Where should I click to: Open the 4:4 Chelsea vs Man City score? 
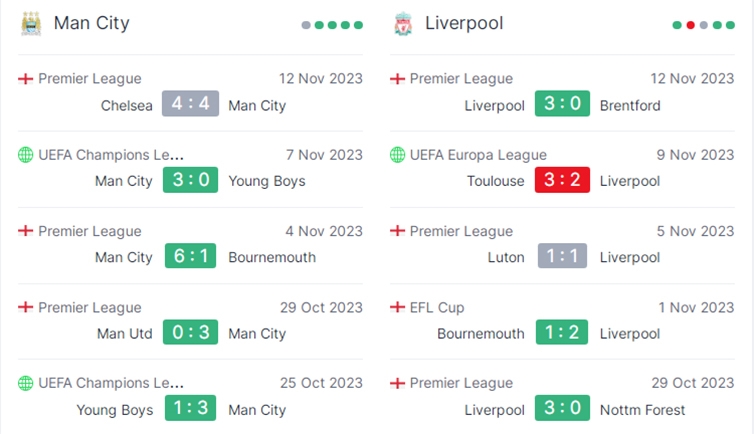190,103
